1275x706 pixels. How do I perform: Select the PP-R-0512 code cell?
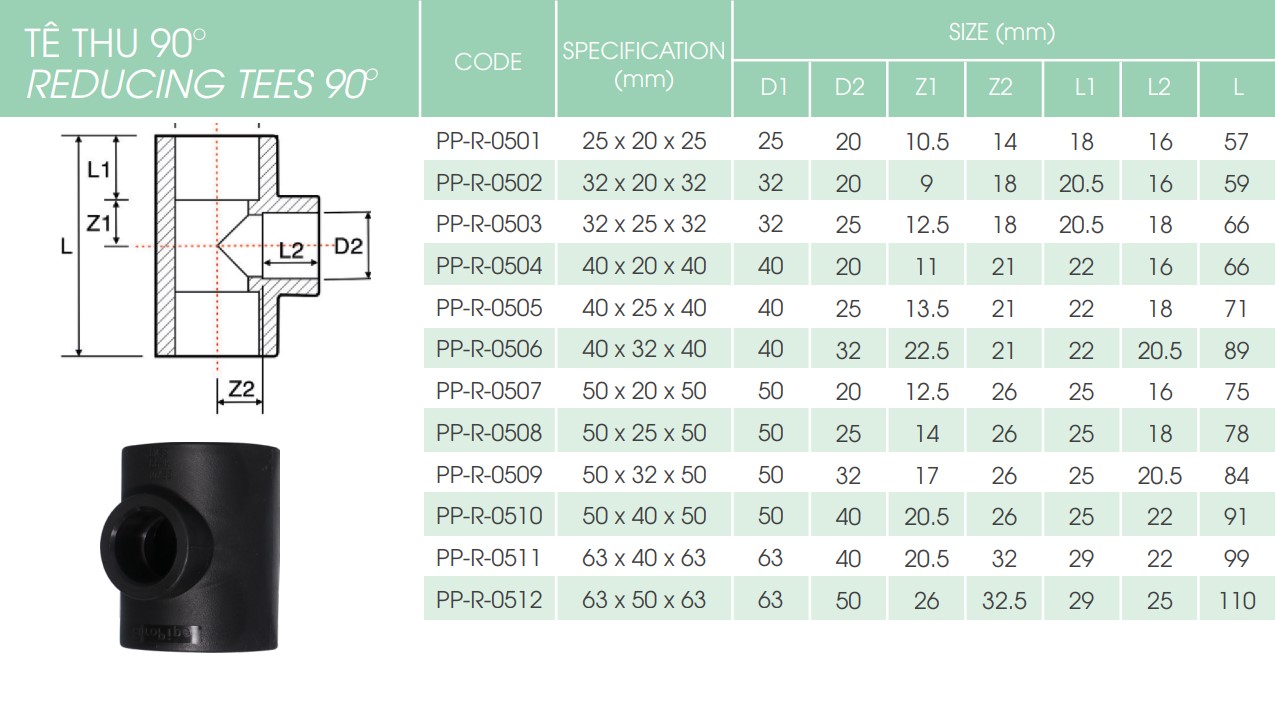click(x=489, y=600)
